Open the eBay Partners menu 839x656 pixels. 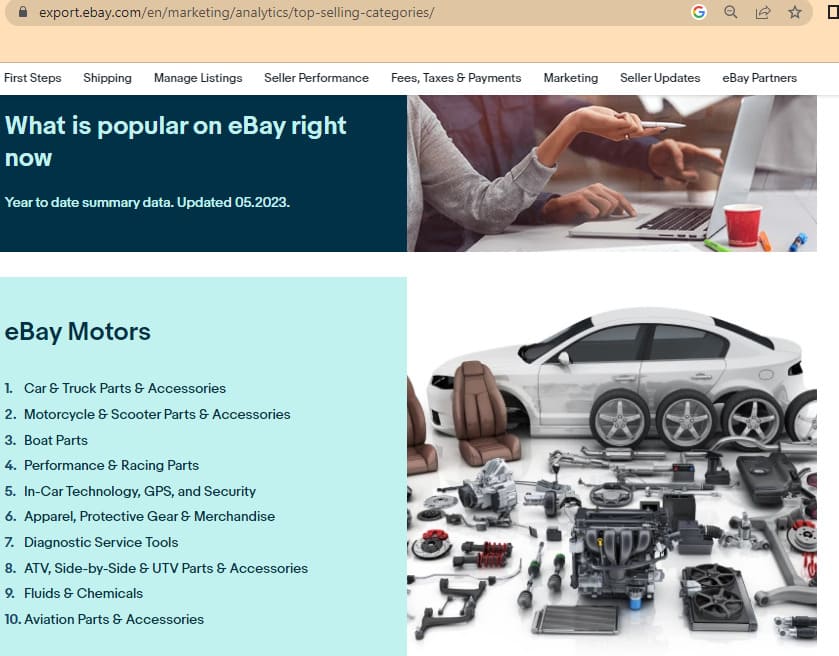759,78
